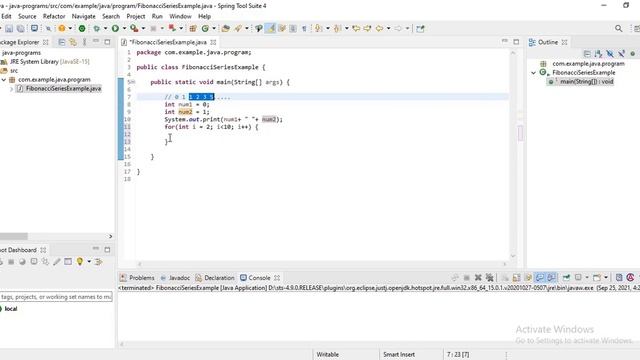Screen dimensions: 640x360
Task: Click the Open Type toolbar icon
Action: (226, 29)
